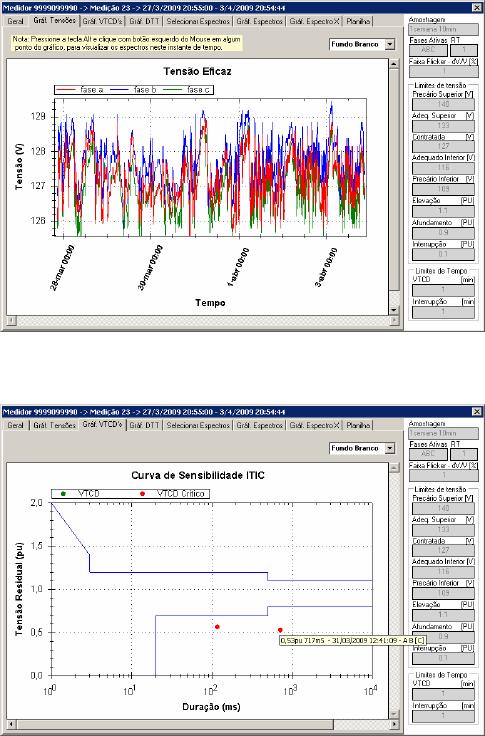This screenshot has width=485, height=736.
Task: Click Faixa Flicker field in Tensão Eficaz window
Action: 444,71
